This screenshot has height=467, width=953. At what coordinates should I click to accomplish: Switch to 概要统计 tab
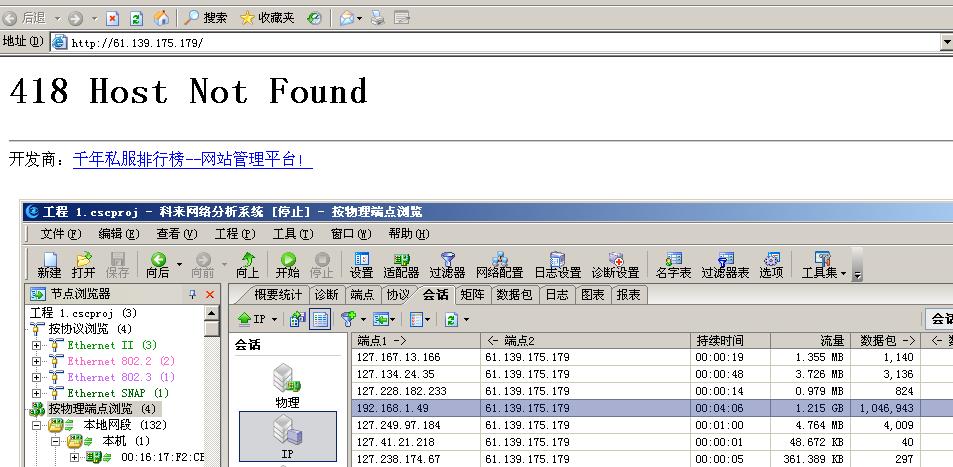pos(278,295)
